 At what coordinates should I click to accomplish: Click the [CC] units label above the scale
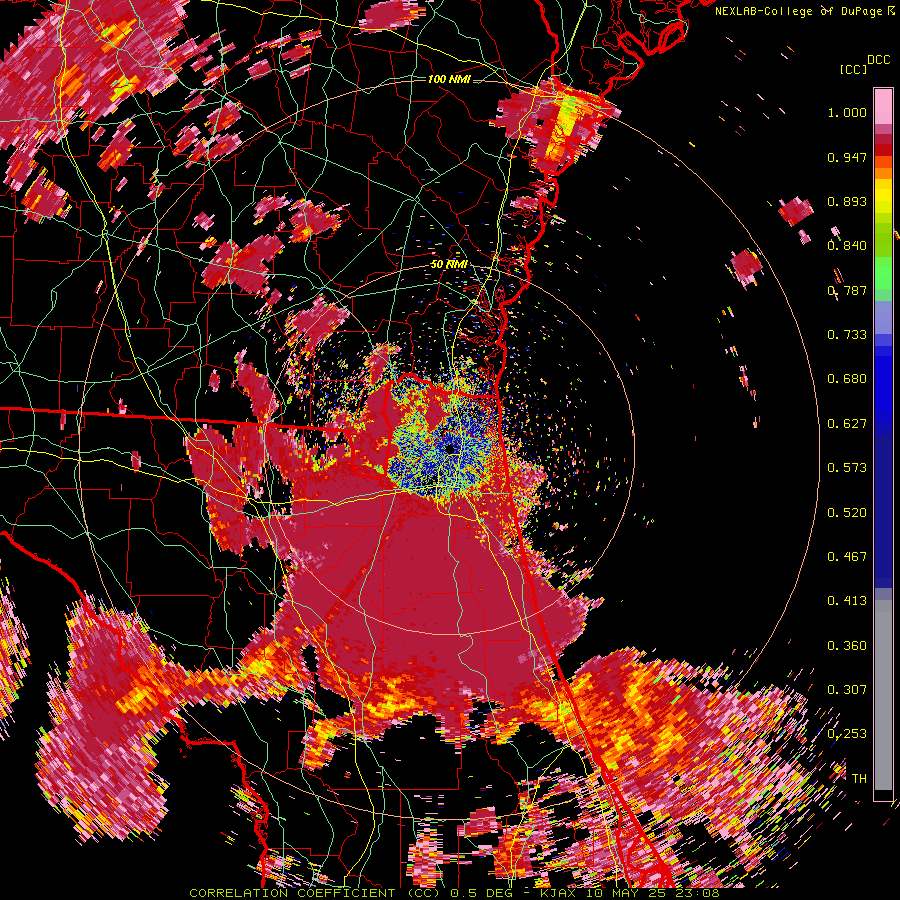coord(853,69)
